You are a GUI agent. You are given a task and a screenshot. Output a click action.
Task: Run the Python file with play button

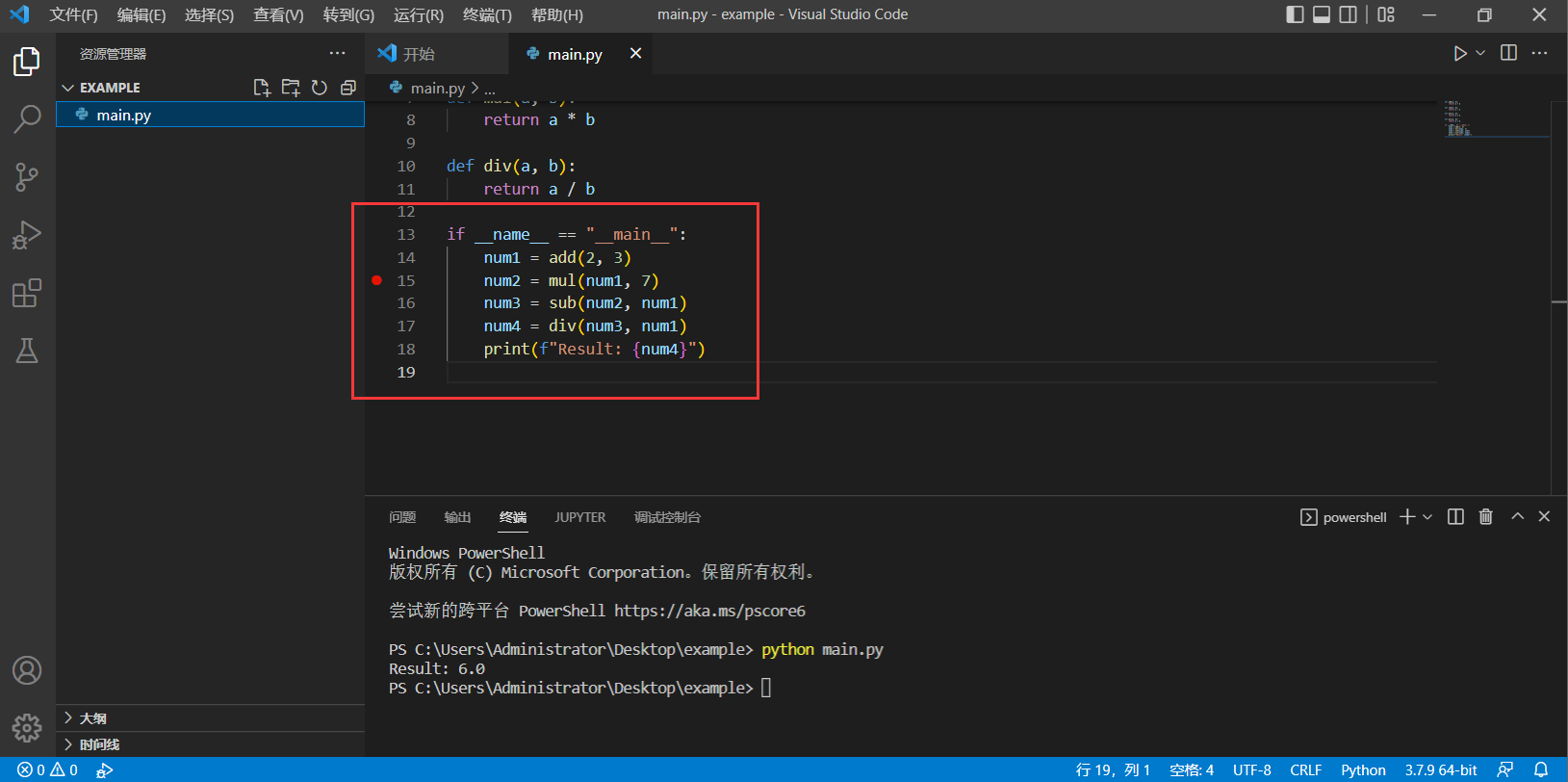click(x=1460, y=54)
